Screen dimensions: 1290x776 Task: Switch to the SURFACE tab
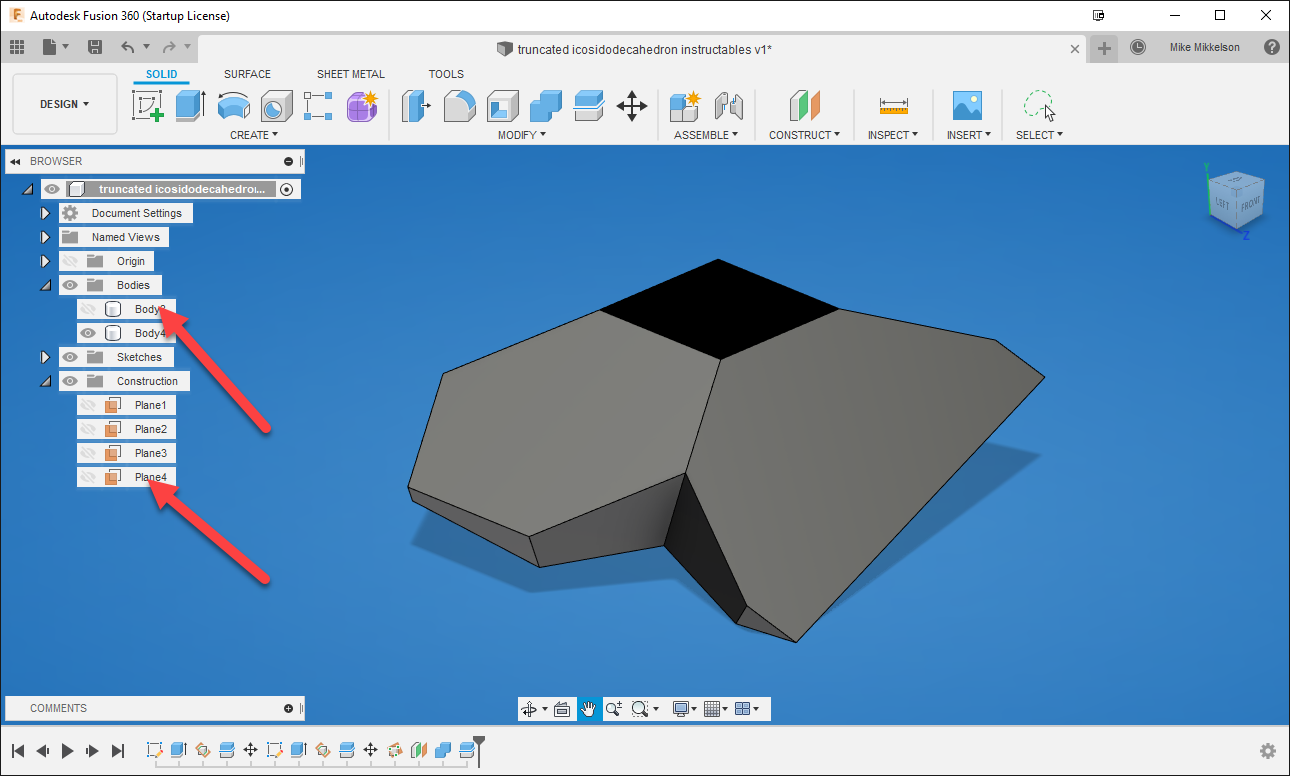(x=247, y=73)
